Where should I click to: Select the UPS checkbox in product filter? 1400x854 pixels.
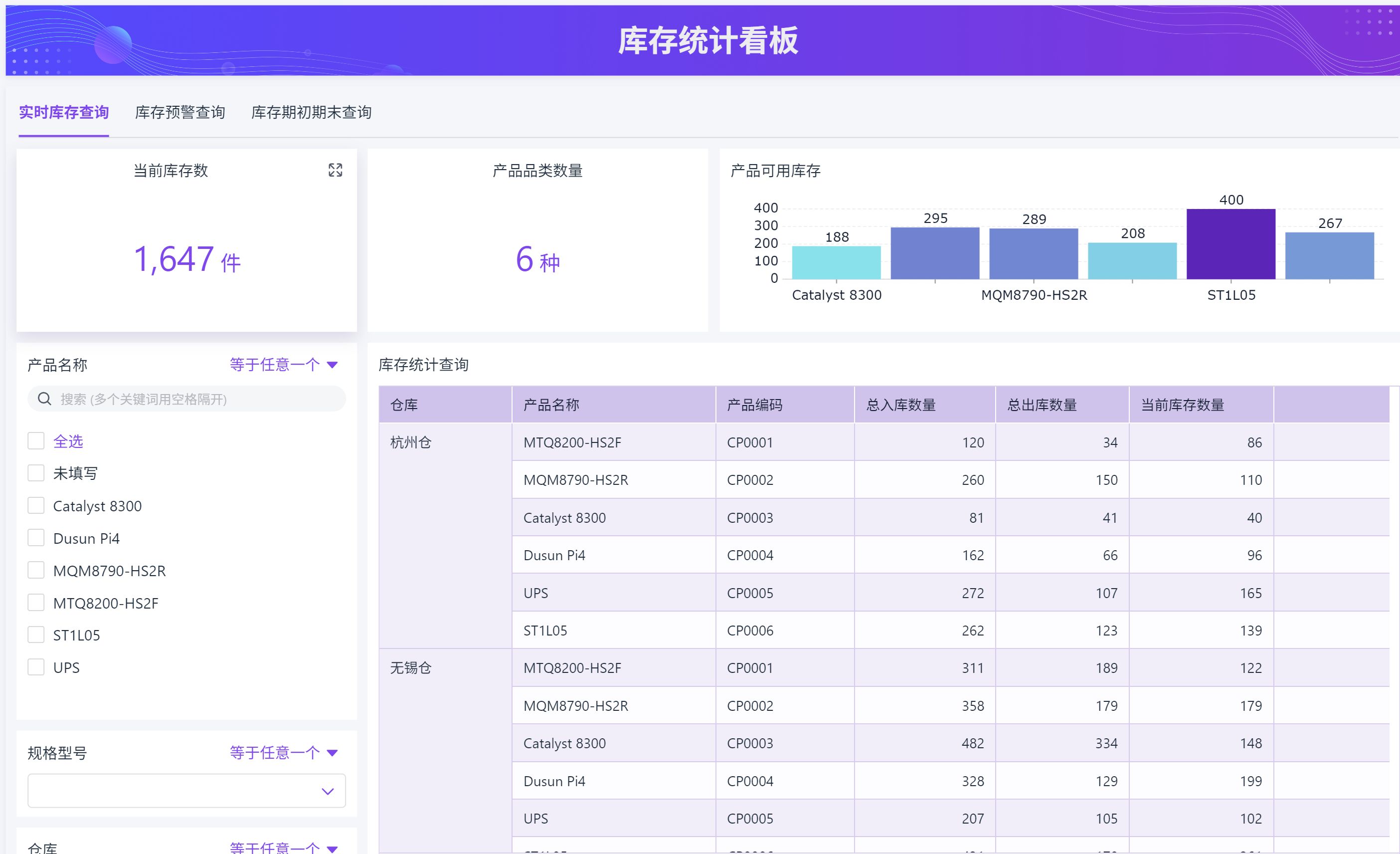36,667
